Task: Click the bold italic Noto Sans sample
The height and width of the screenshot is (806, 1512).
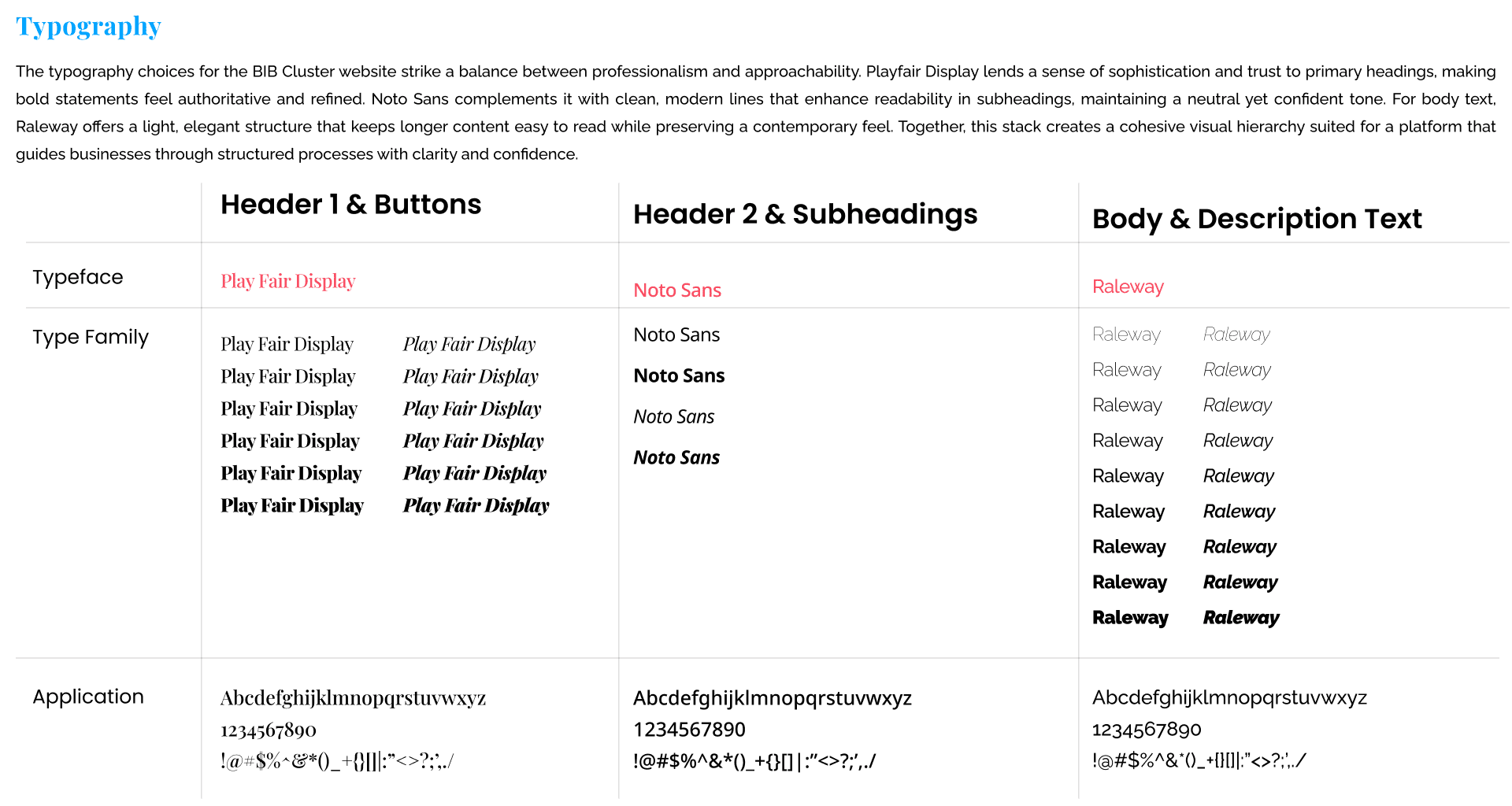Action: pyautogui.click(x=676, y=458)
